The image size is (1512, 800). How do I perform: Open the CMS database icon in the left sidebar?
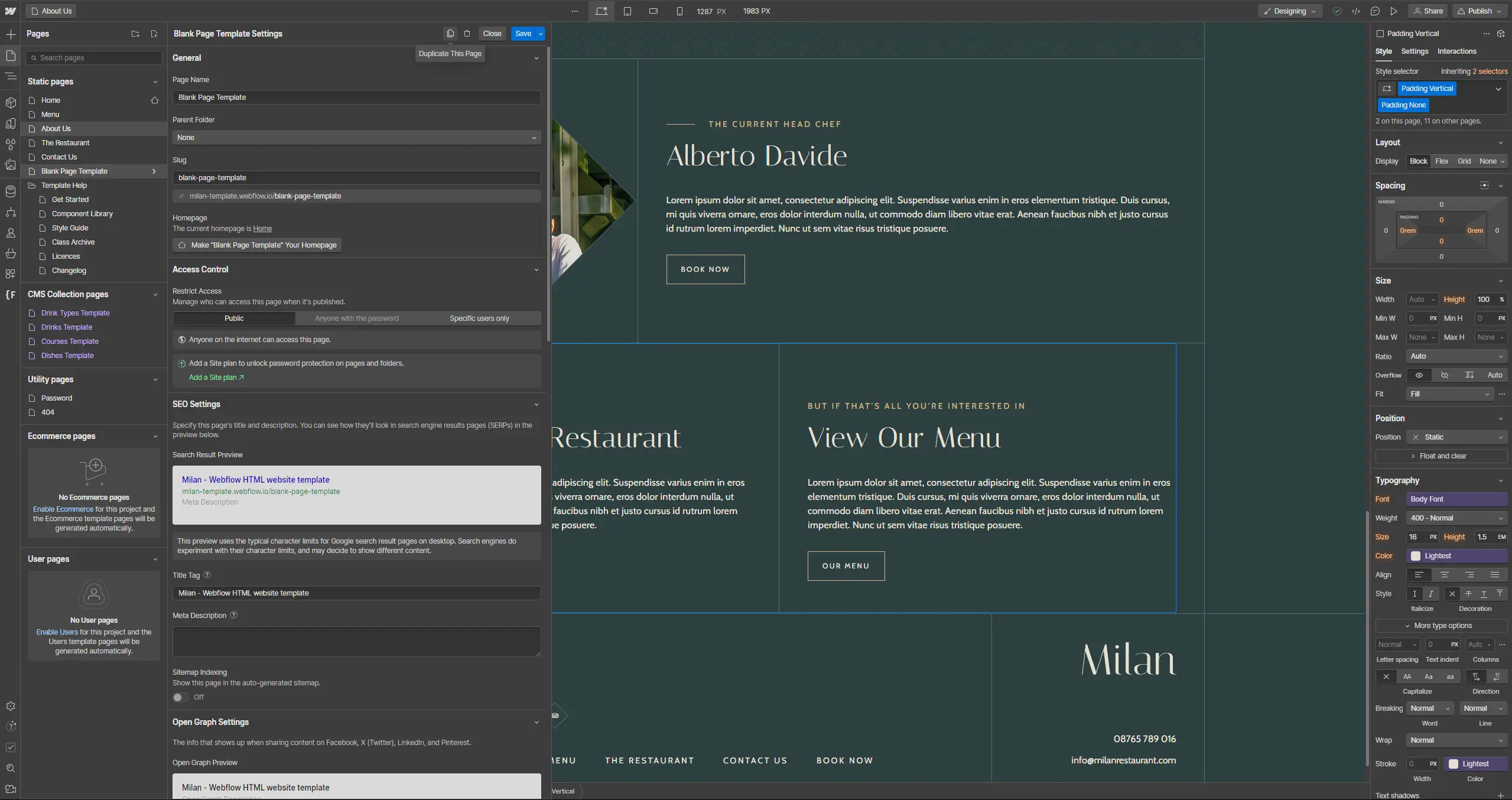11,191
